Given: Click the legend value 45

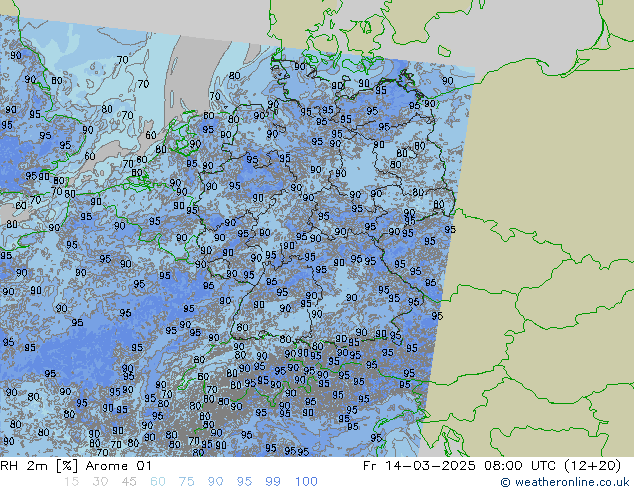Looking at the screenshot, I should tap(129, 482).
